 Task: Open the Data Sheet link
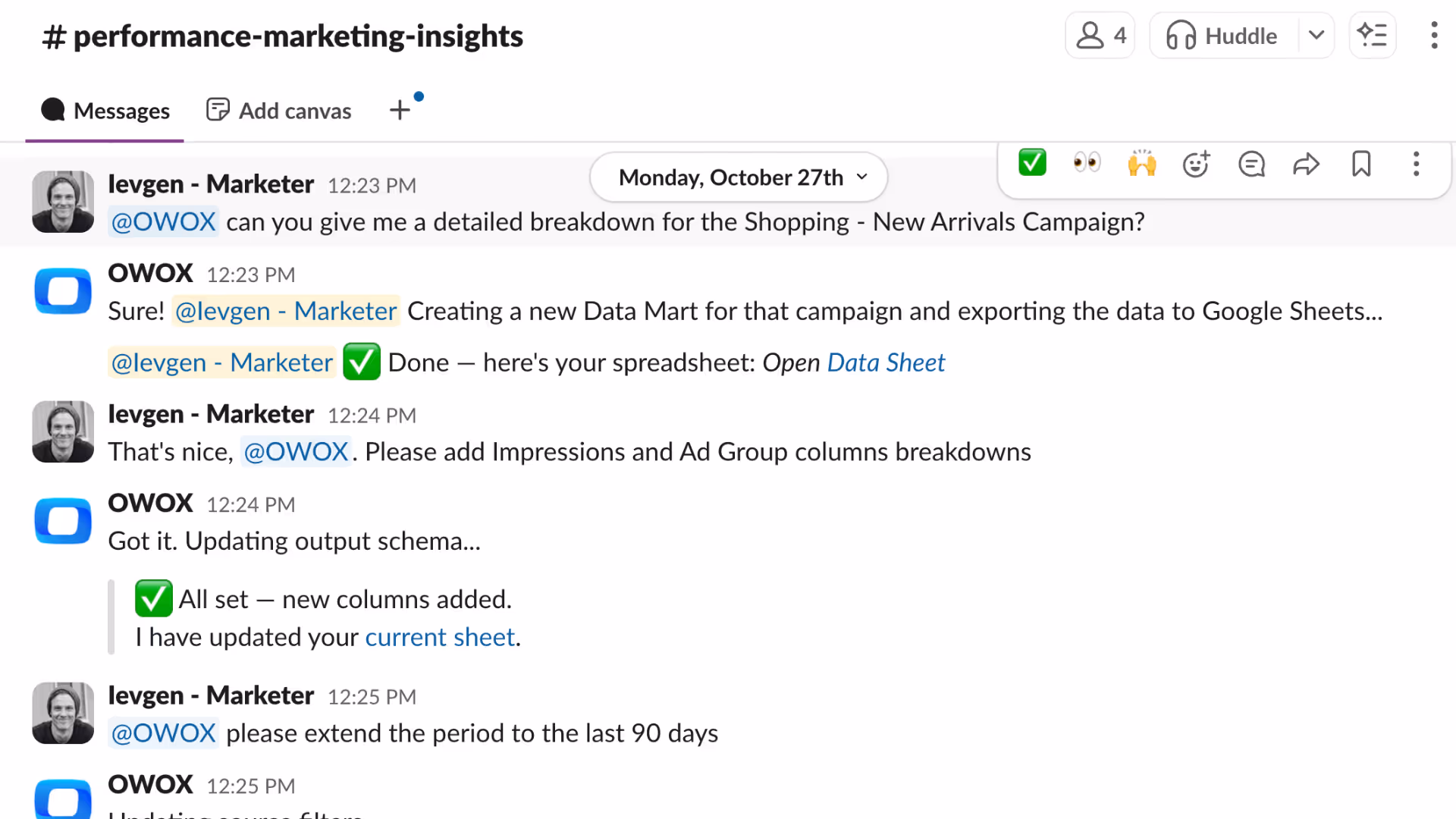pos(886,362)
